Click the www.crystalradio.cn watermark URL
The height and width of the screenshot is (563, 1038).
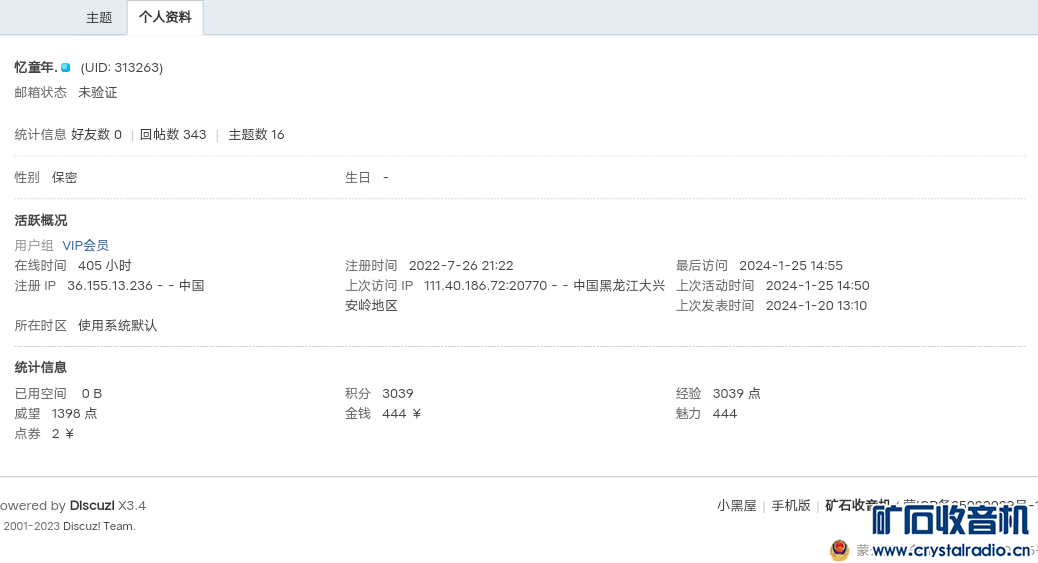pyautogui.click(x=951, y=551)
